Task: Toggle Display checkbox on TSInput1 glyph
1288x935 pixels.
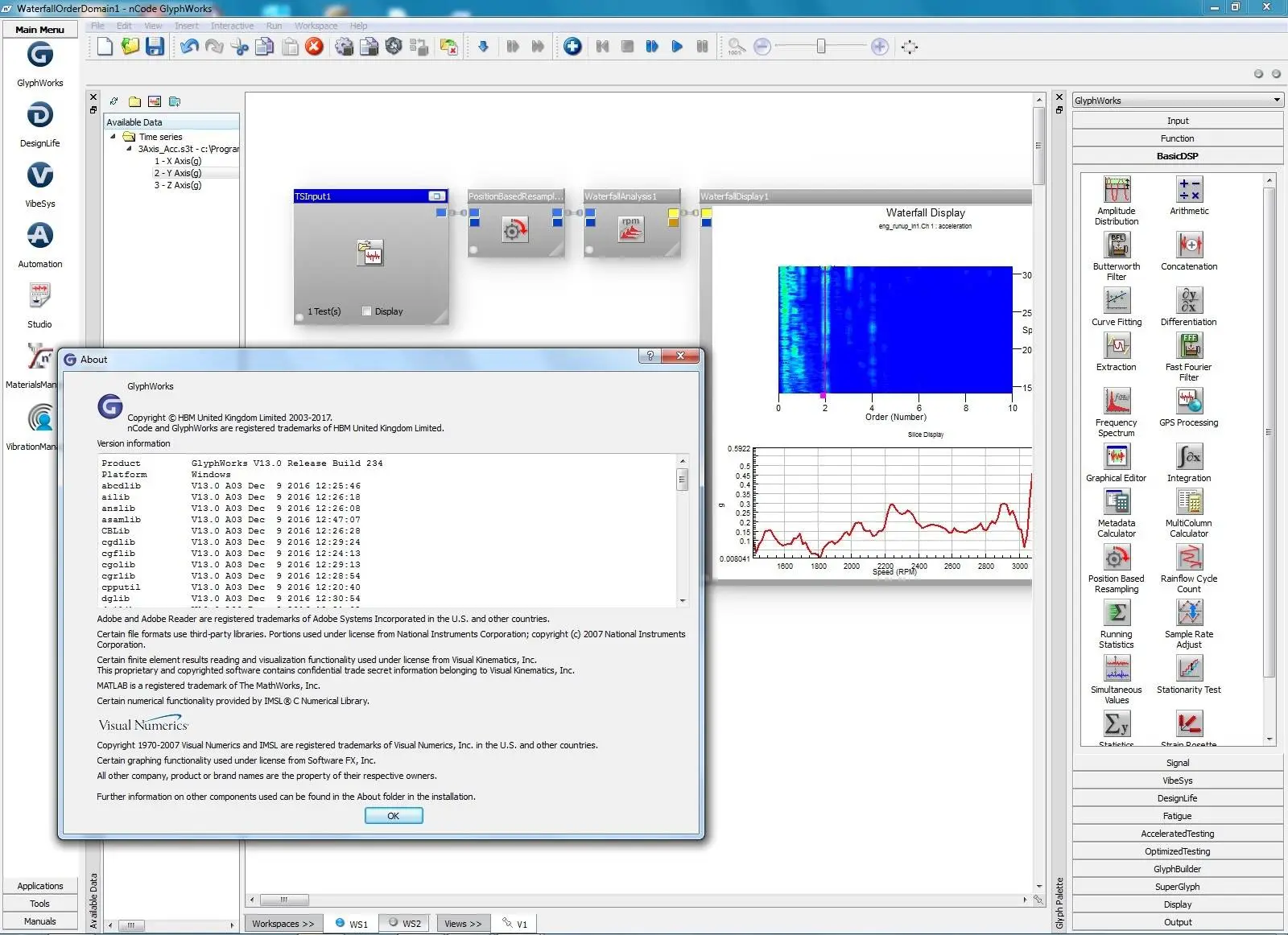Action: [x=367, y=311]
